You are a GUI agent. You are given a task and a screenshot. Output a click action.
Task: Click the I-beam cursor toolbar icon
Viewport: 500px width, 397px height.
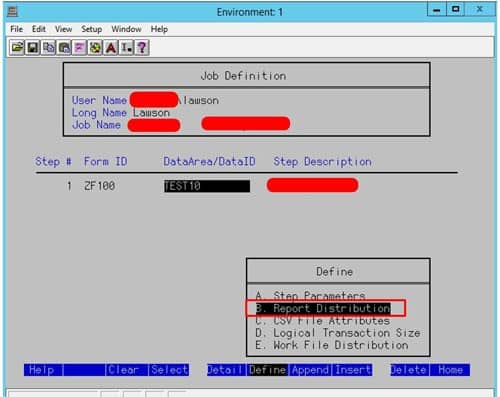point(126,48)
